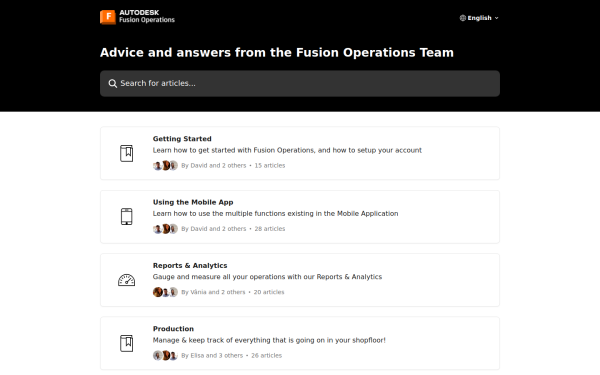The width and height of the screenshot is (600, 375).
Task: Click the Getting Started description text
Action: pos(287,150)
